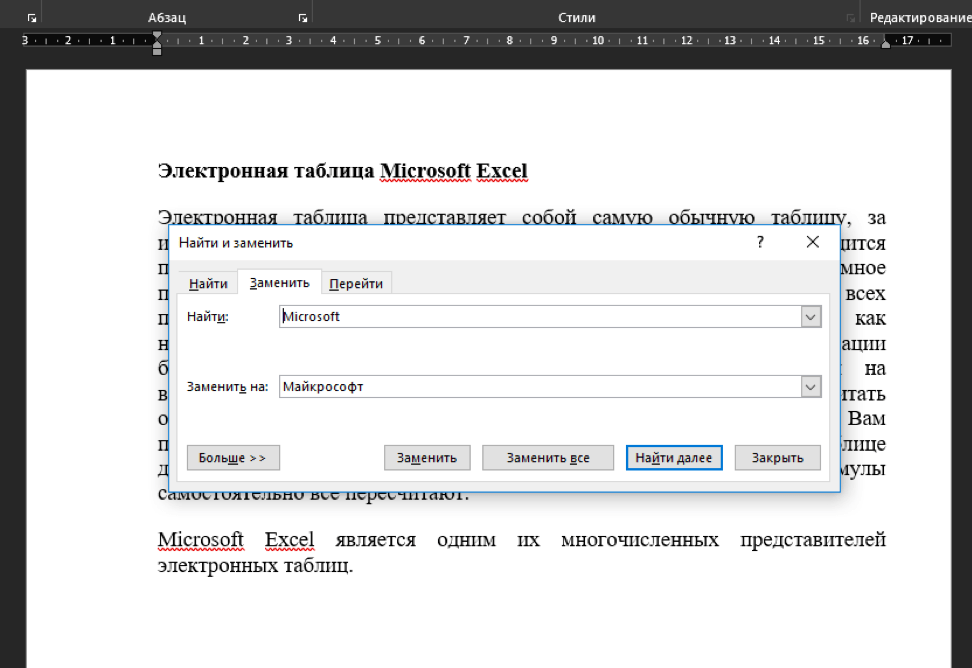Click the Найти далее button

[674, 458]
